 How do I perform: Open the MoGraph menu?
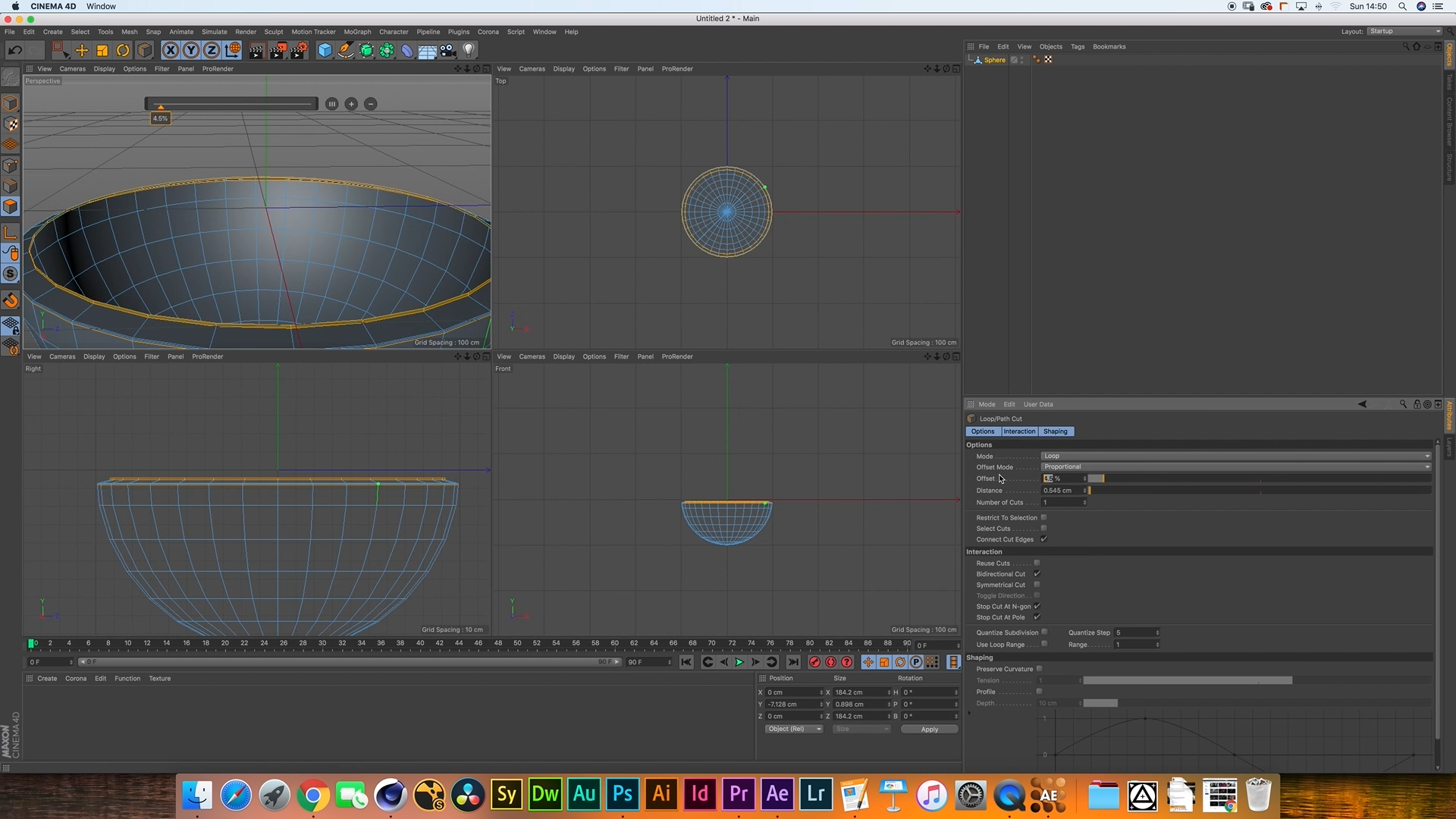click(x=357, y=32)
